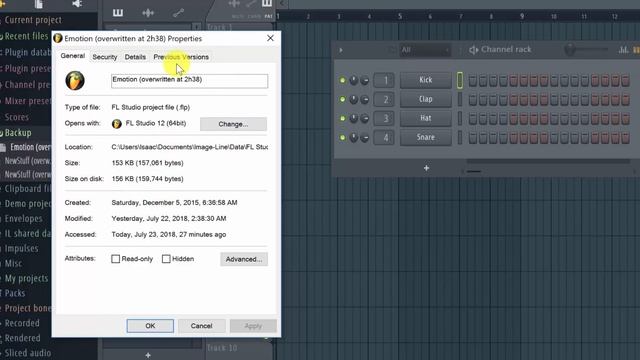
Task: Click the Snare mixer track number 4
Action: point(384,138)
